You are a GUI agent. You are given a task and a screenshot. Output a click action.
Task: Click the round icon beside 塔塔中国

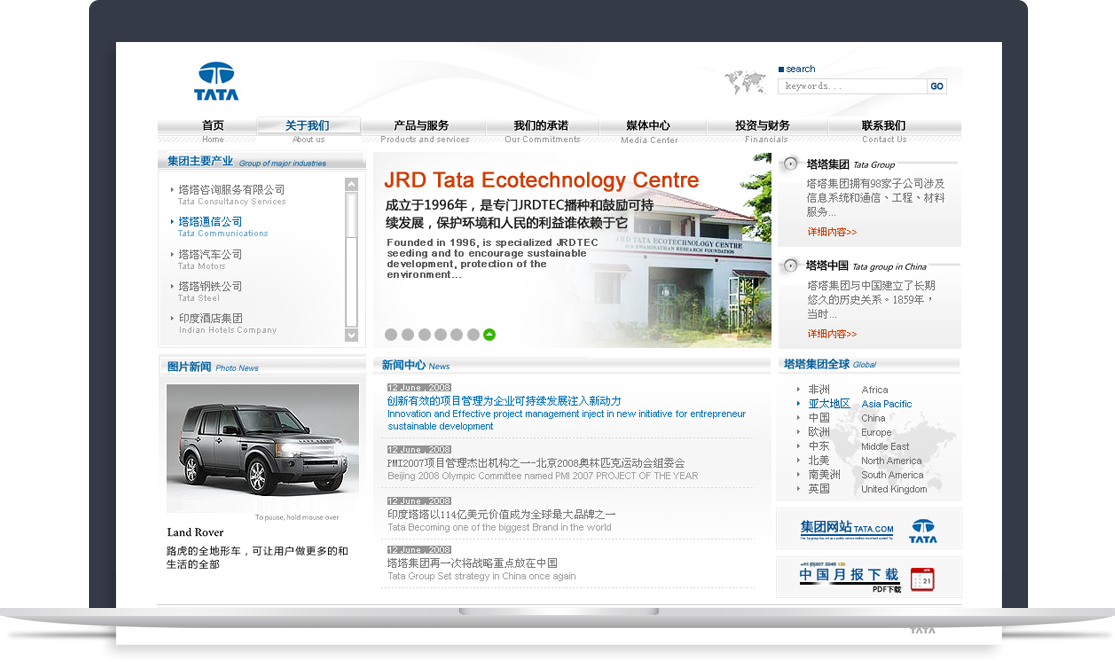[x=790, y=266]
